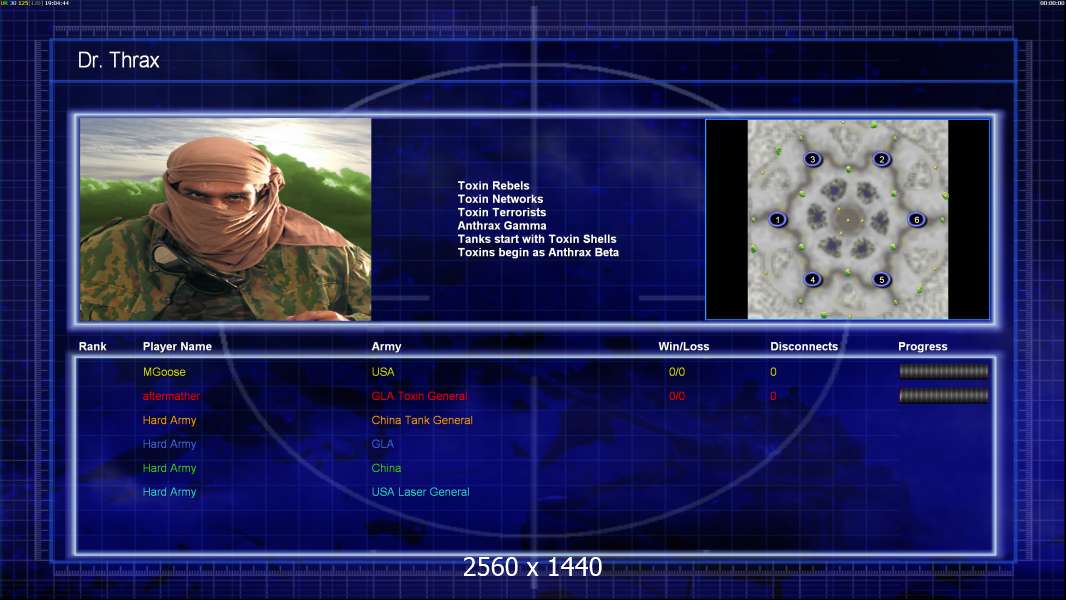Select player name aftermather
Viewport: 1066px width, 600px height.
click(171, 395)
